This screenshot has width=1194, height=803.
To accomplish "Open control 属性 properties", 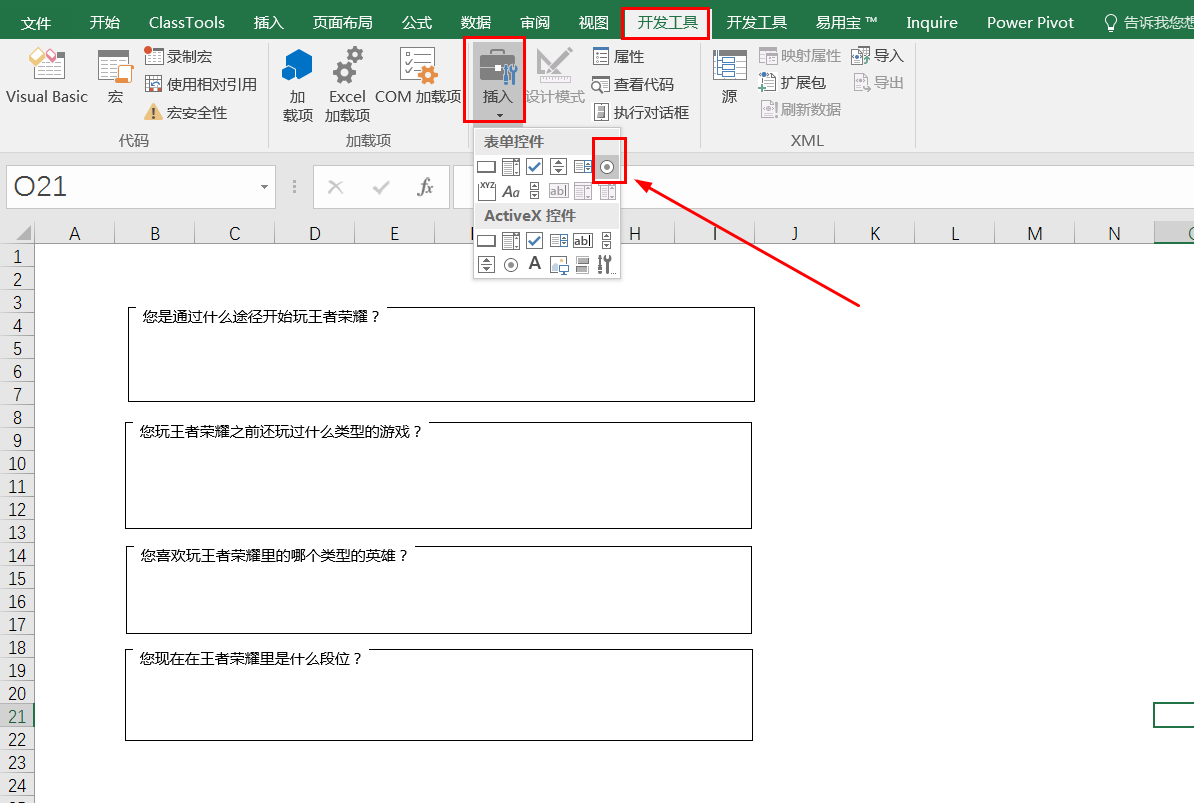I will pyautogui.click(x=618, y=56).
